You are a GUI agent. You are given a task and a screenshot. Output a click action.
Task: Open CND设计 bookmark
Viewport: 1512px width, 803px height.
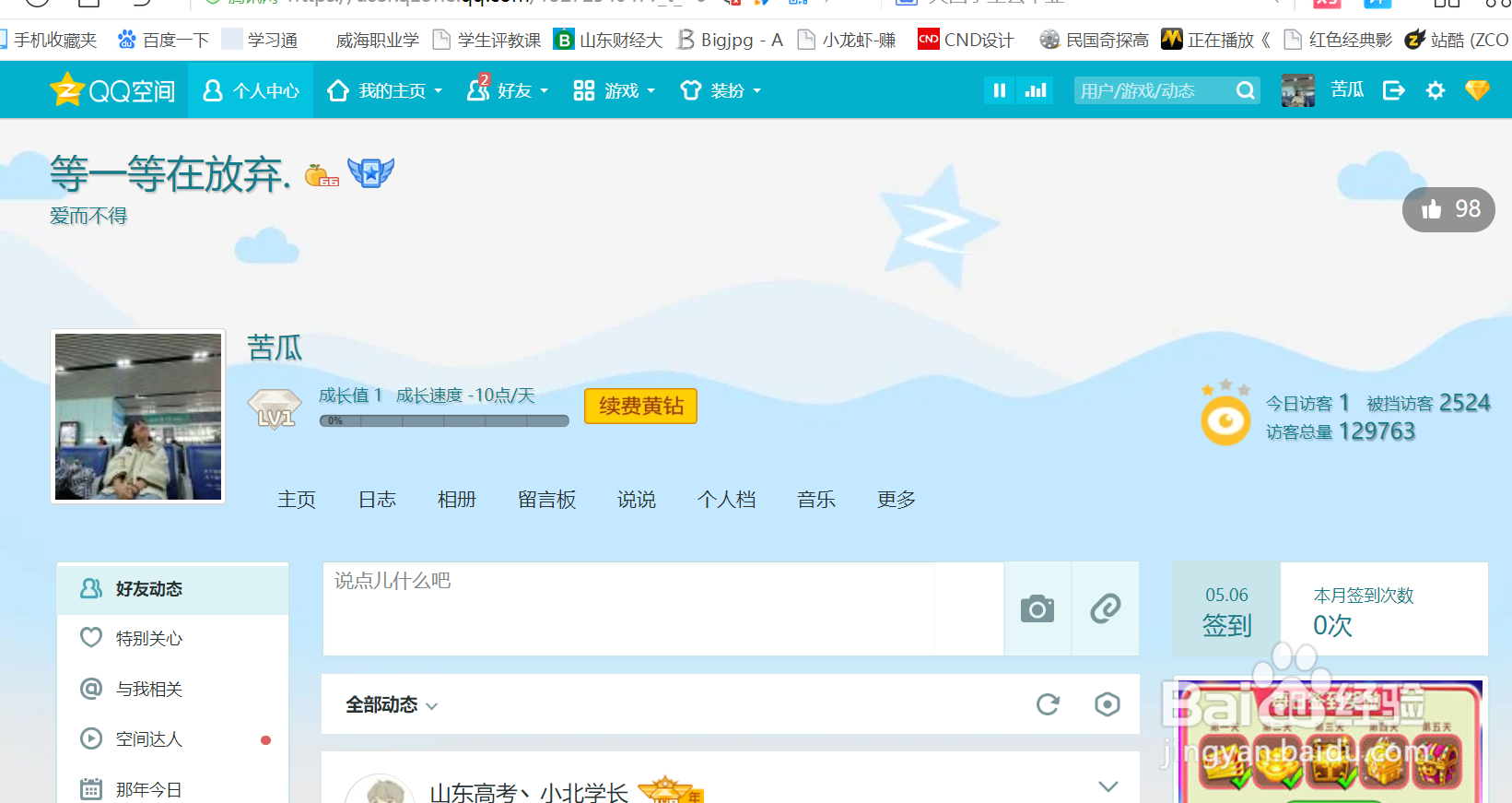point(966,40)
